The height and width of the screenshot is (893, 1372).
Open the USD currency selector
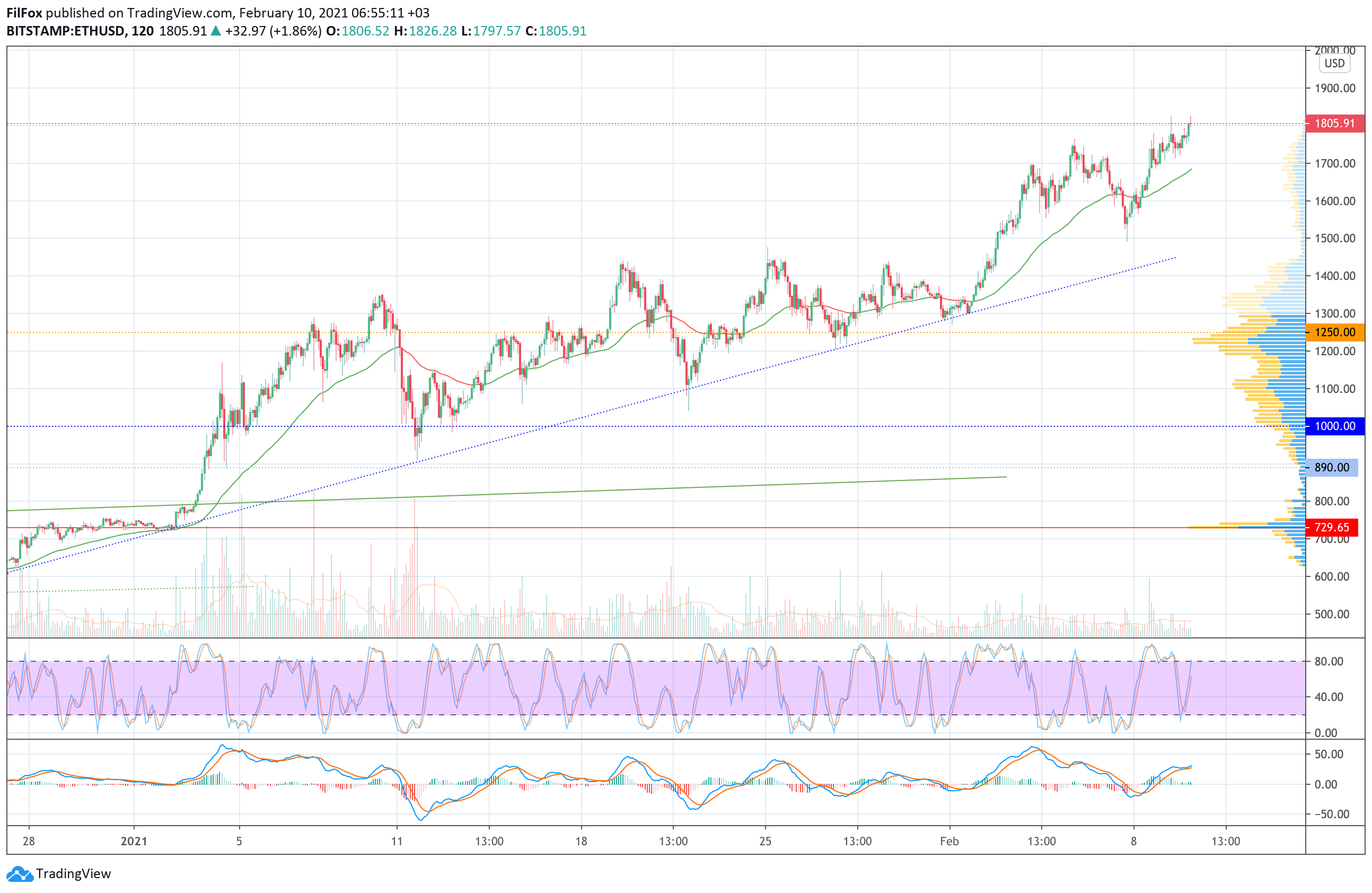point(1334,64)
